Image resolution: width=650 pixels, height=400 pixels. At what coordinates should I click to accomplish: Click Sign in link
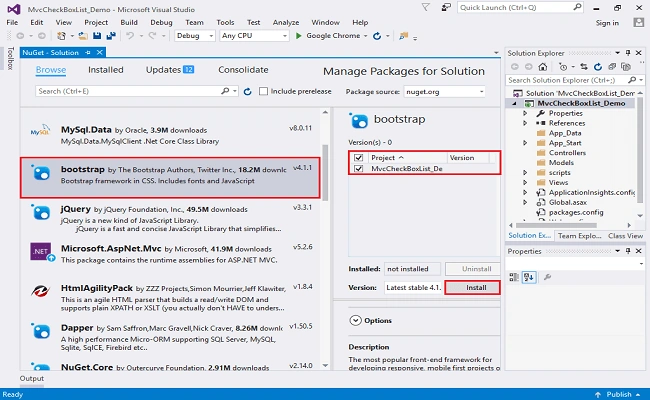[607, 23]
